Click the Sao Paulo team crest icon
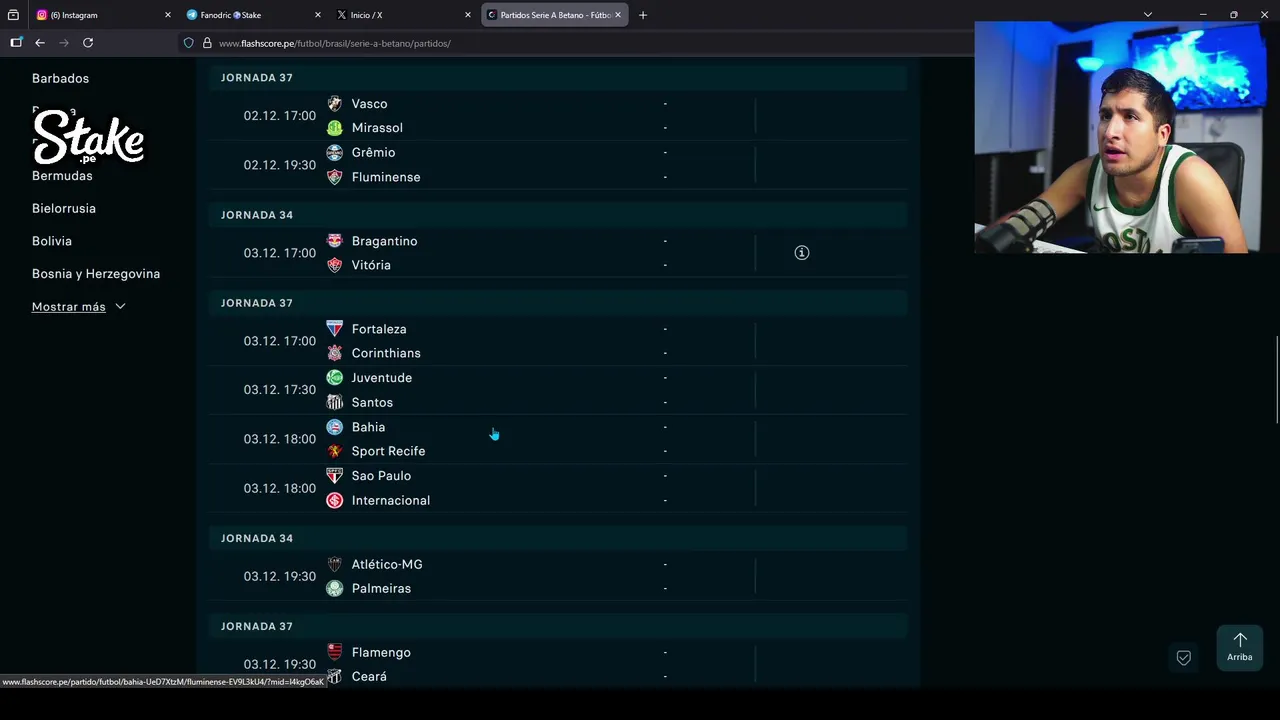Screen dimensions: 1280x720 [x=335, y=476]
